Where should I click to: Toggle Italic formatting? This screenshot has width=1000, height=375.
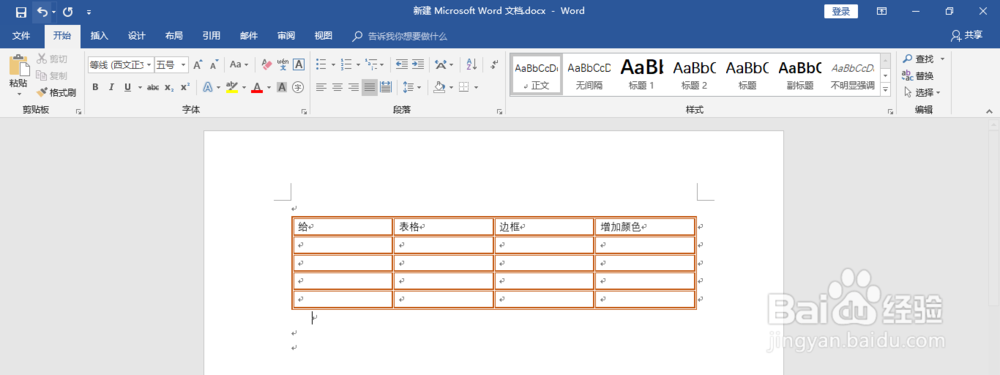(111, 87)
